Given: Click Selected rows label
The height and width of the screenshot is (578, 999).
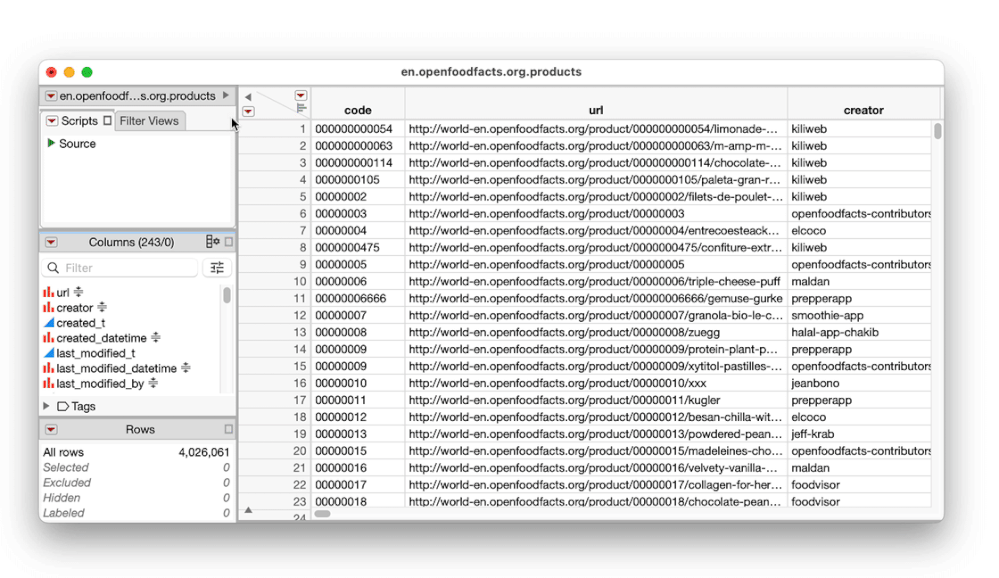Looking at the screenshot, I should 66,468.
